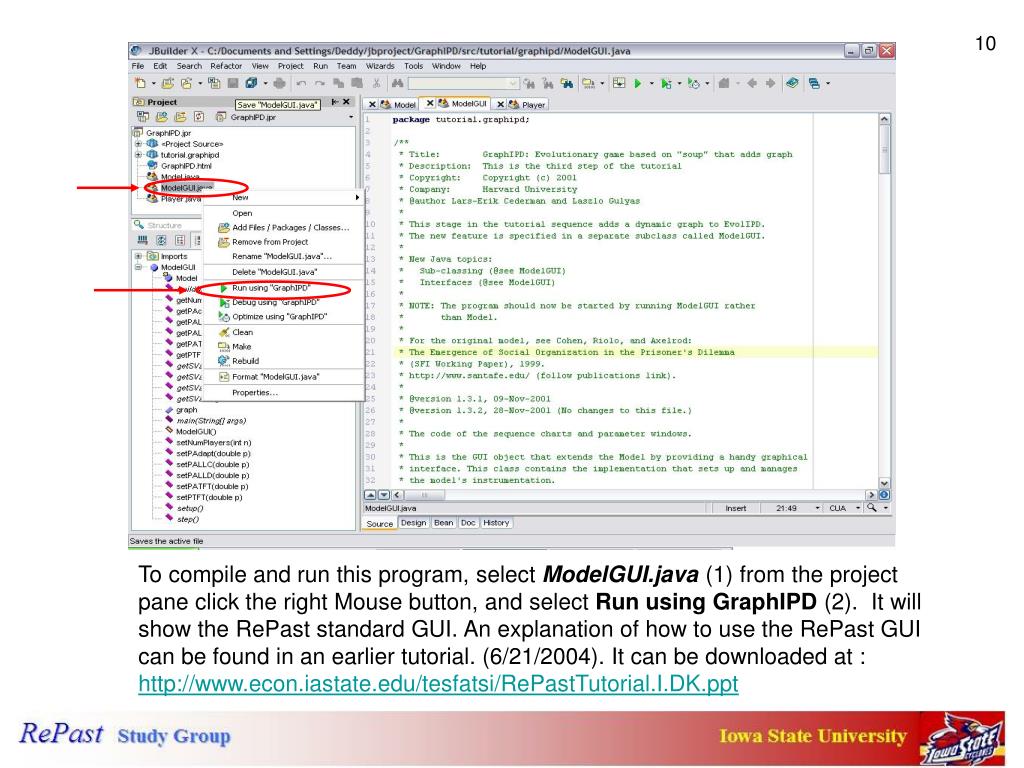Open the Reopen file dropdown arrow
Viewport: 1024px width, 768px height.
tap(200, 84)
